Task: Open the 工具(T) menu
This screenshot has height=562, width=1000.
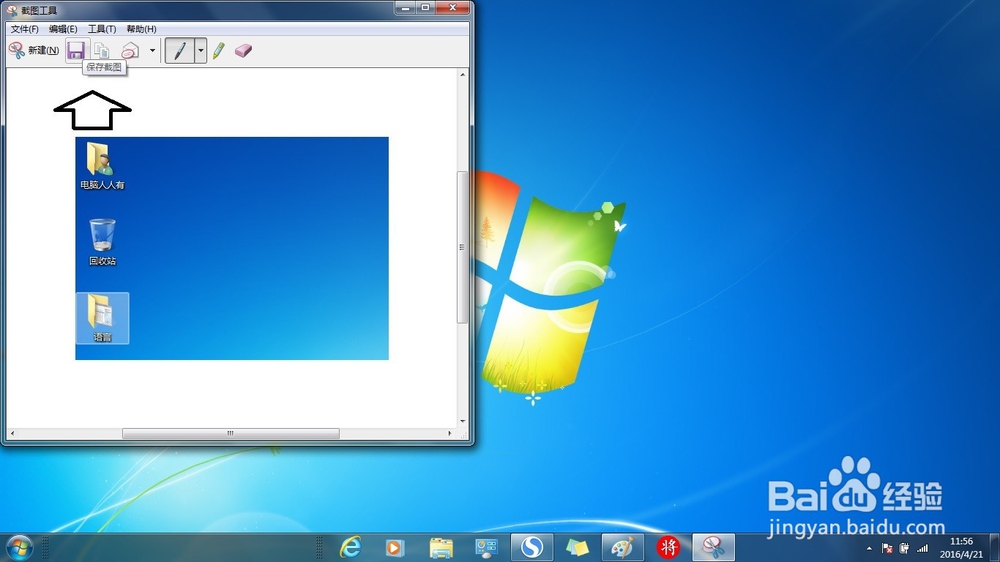Action: pyautogui.click(x=102, y=29)
